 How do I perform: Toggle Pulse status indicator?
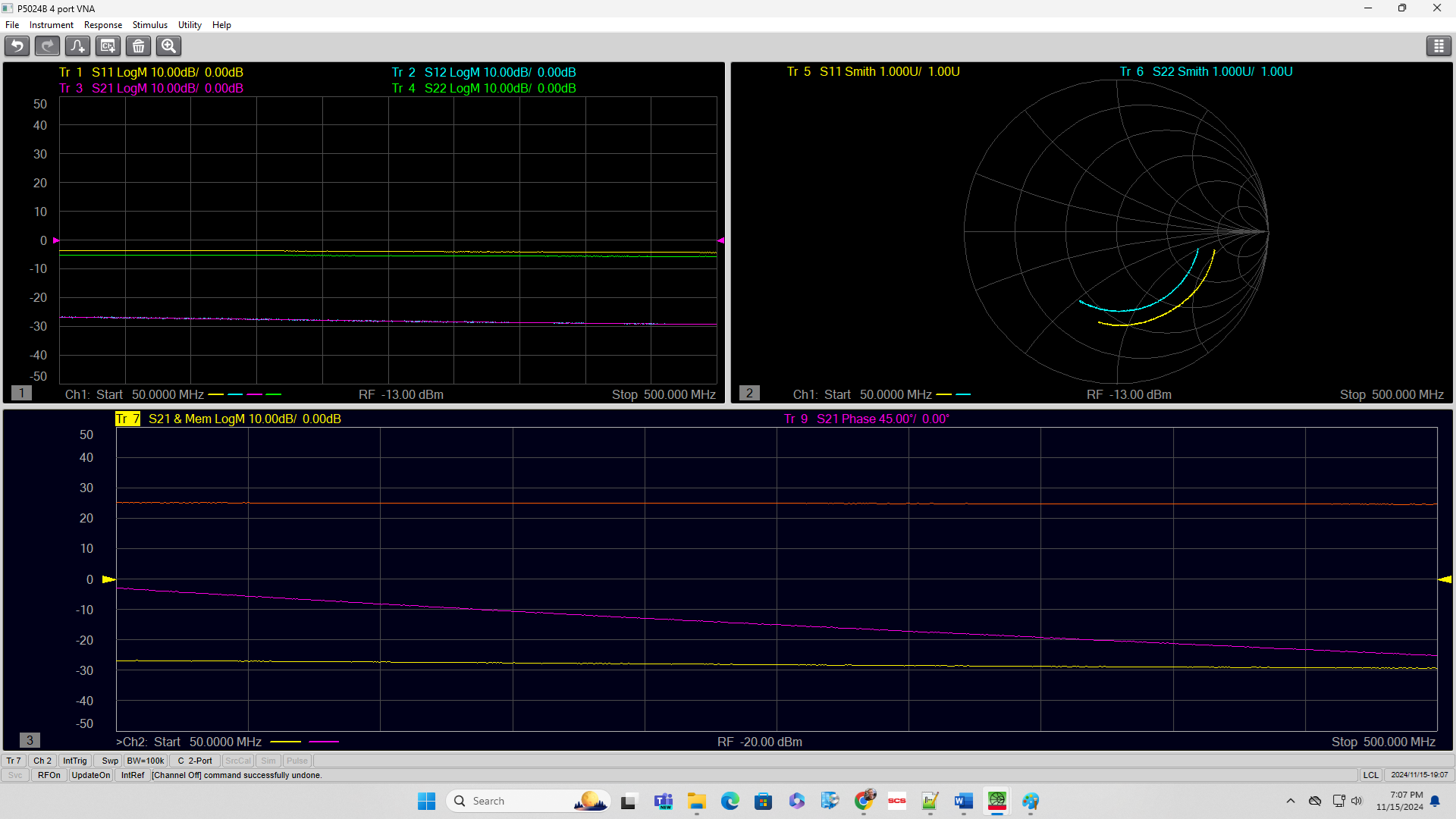point(297,761)
